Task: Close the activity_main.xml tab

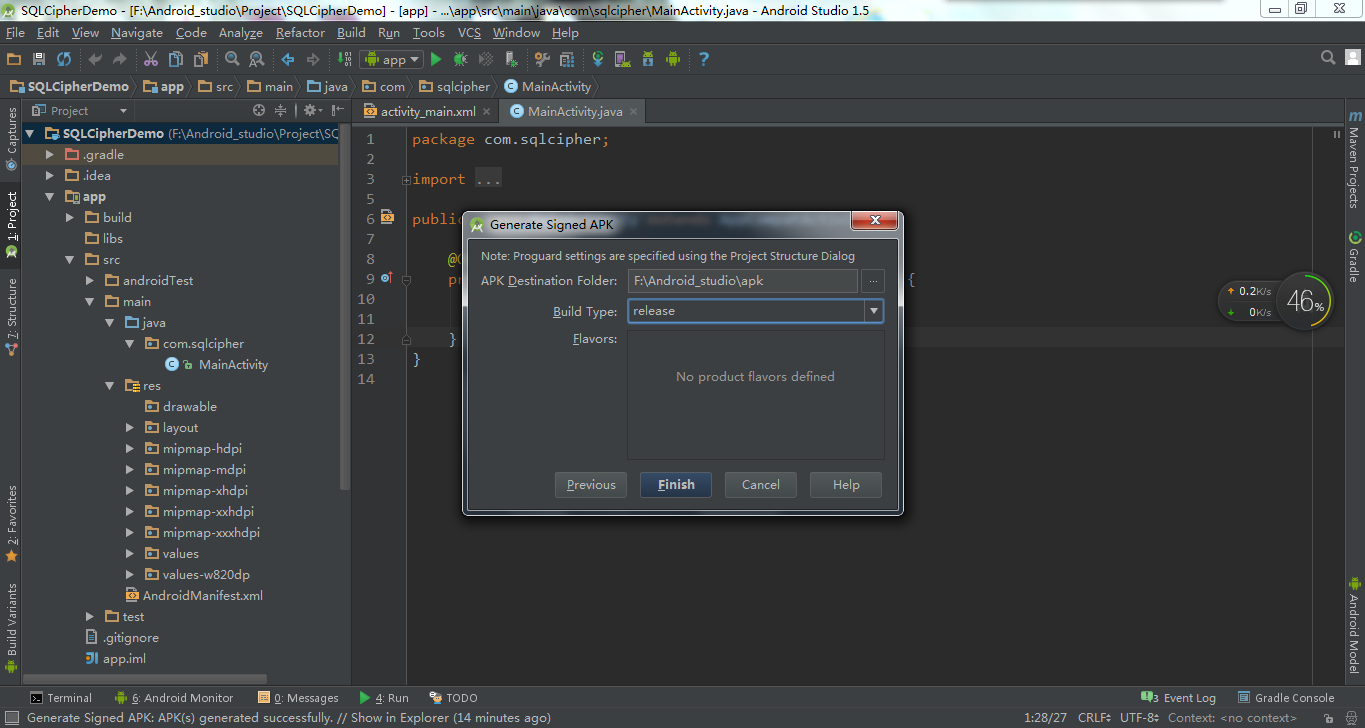Action: click(486, 112)
